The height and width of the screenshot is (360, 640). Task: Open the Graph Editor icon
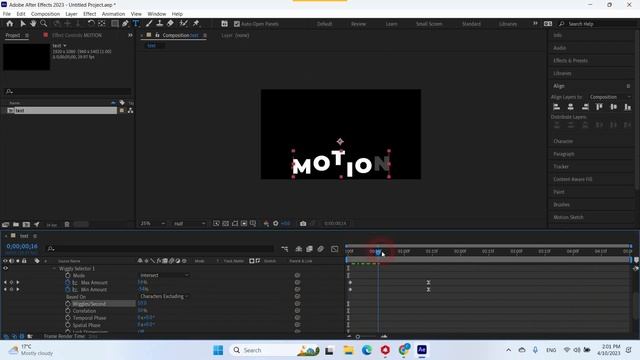point(334,249)
